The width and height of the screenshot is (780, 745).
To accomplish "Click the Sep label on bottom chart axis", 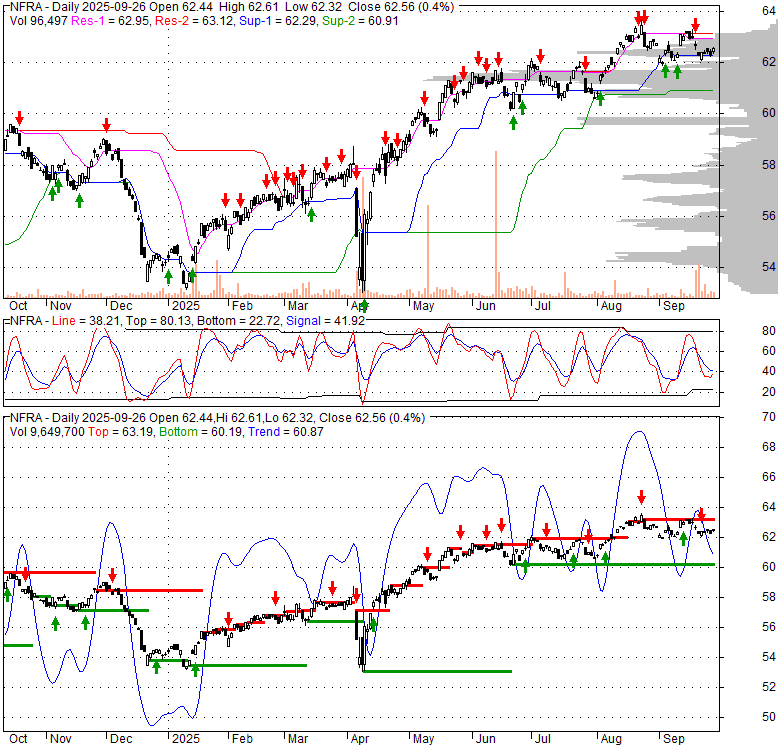I will coord(674,739).
